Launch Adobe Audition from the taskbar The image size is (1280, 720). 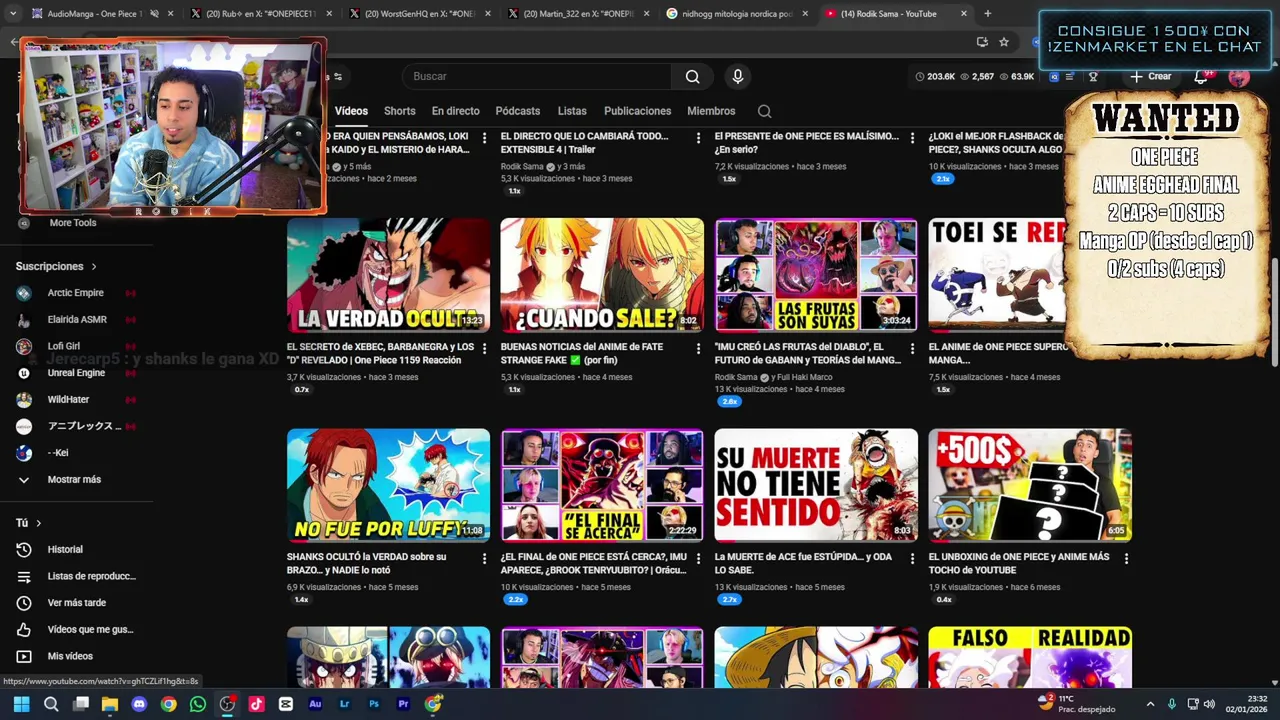315,704
